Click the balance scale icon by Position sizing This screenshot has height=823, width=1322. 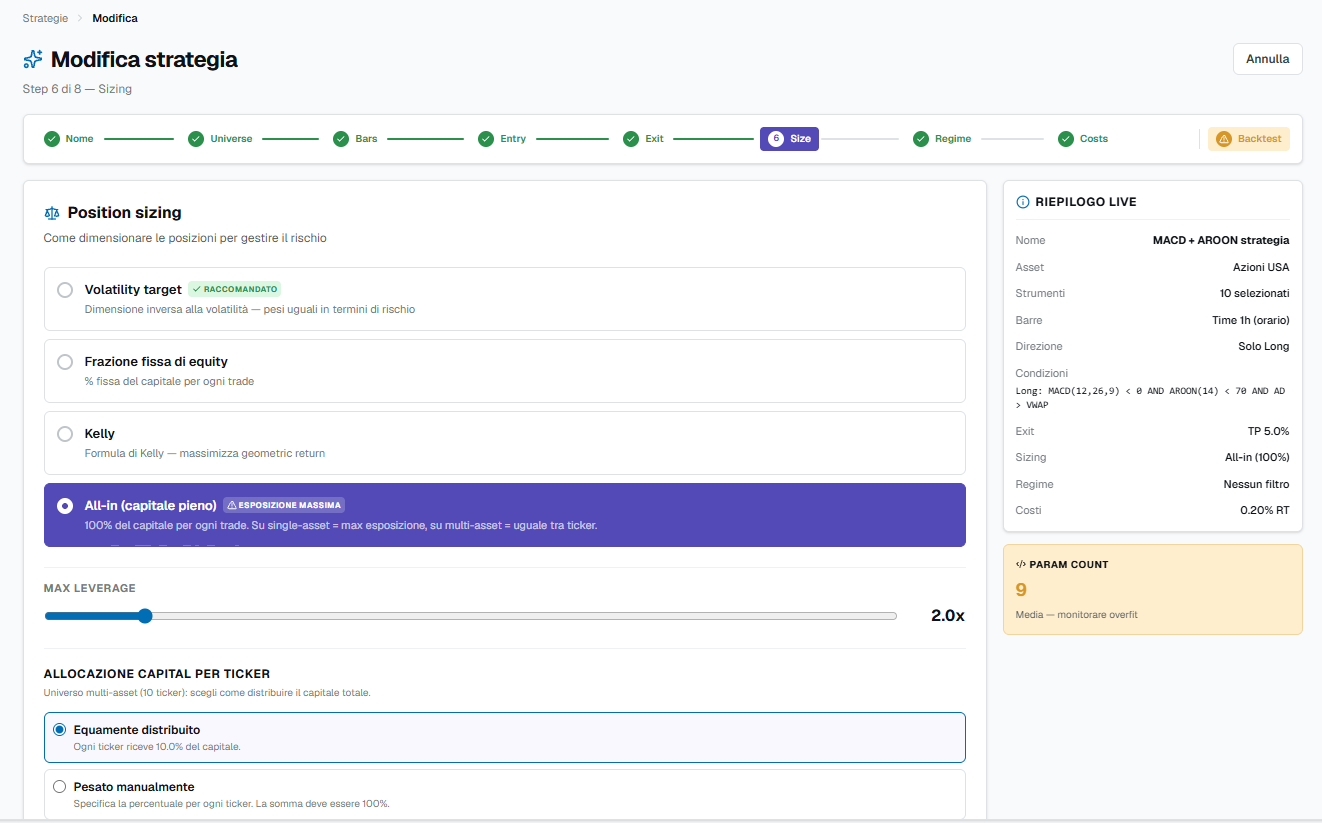(x=52, y=213)
